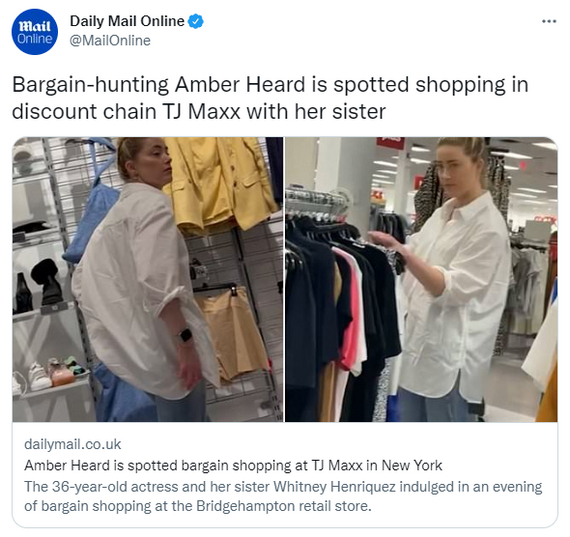Click the beige skirt hanging in left photo
The height and width of the screenshot is (537, 570).
tap(233, 333)
